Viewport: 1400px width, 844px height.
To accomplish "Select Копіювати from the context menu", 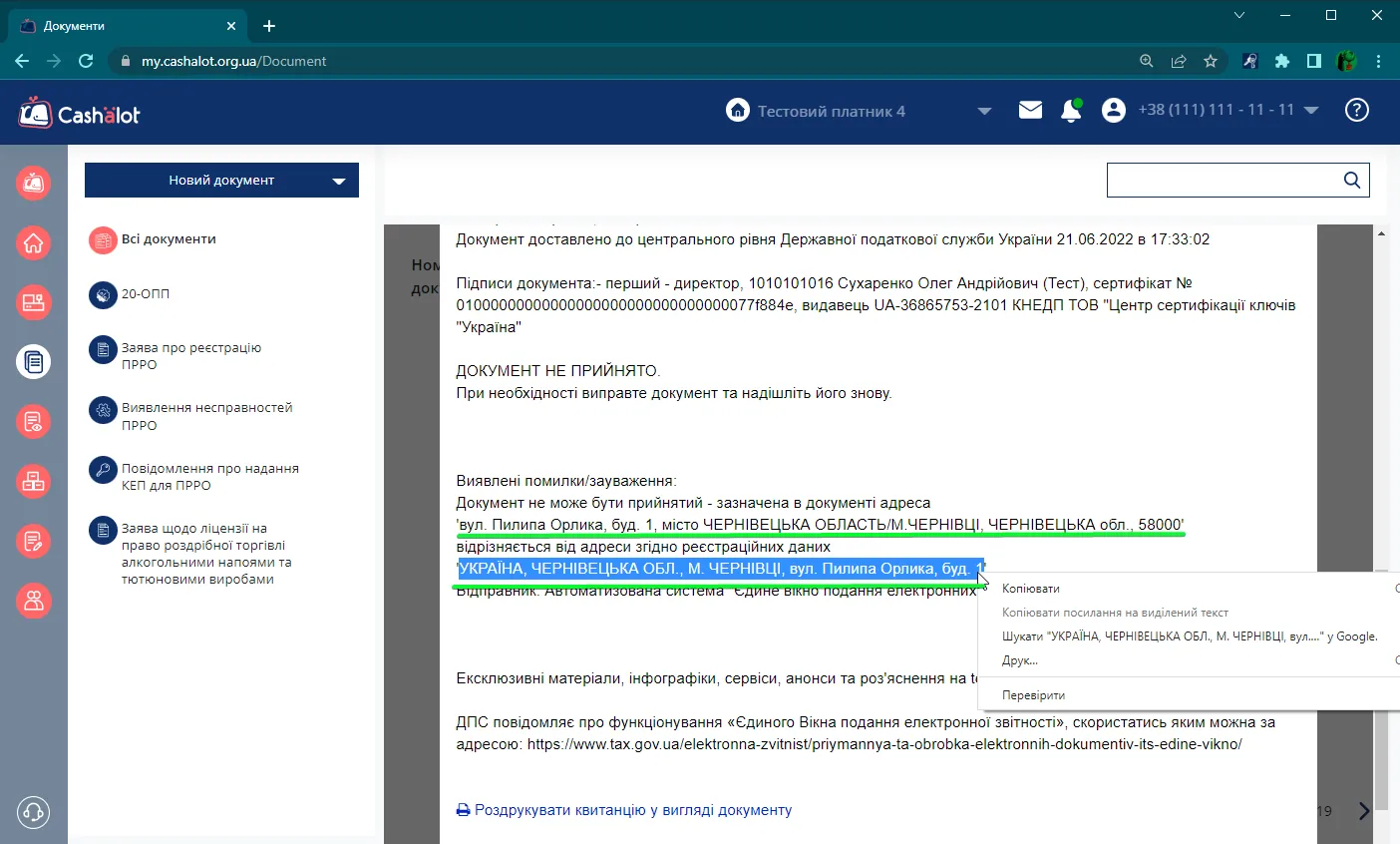I will (x=1031, y=589).
